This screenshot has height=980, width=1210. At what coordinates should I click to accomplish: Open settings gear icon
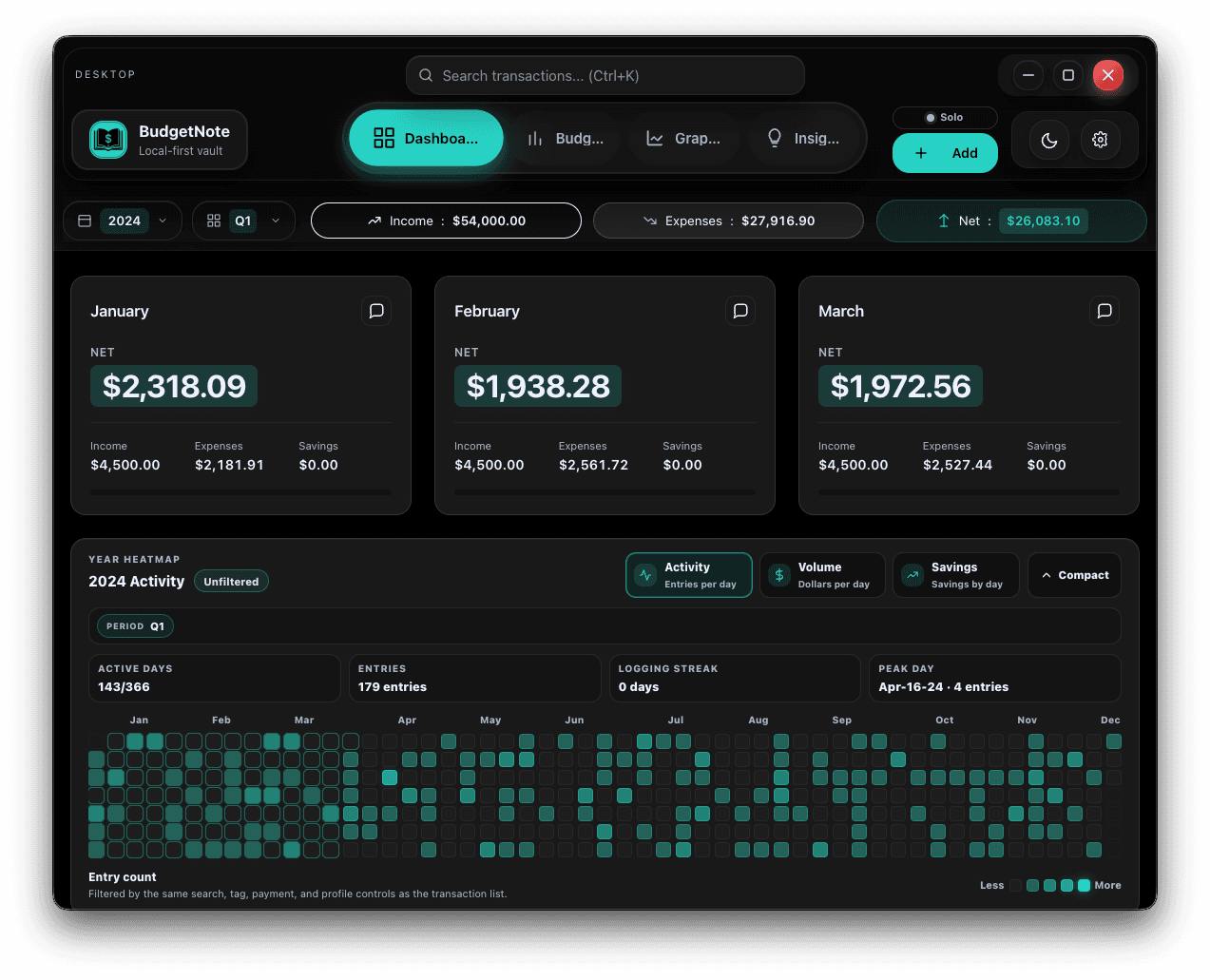pyautogui.click(x=1100, y=140)
